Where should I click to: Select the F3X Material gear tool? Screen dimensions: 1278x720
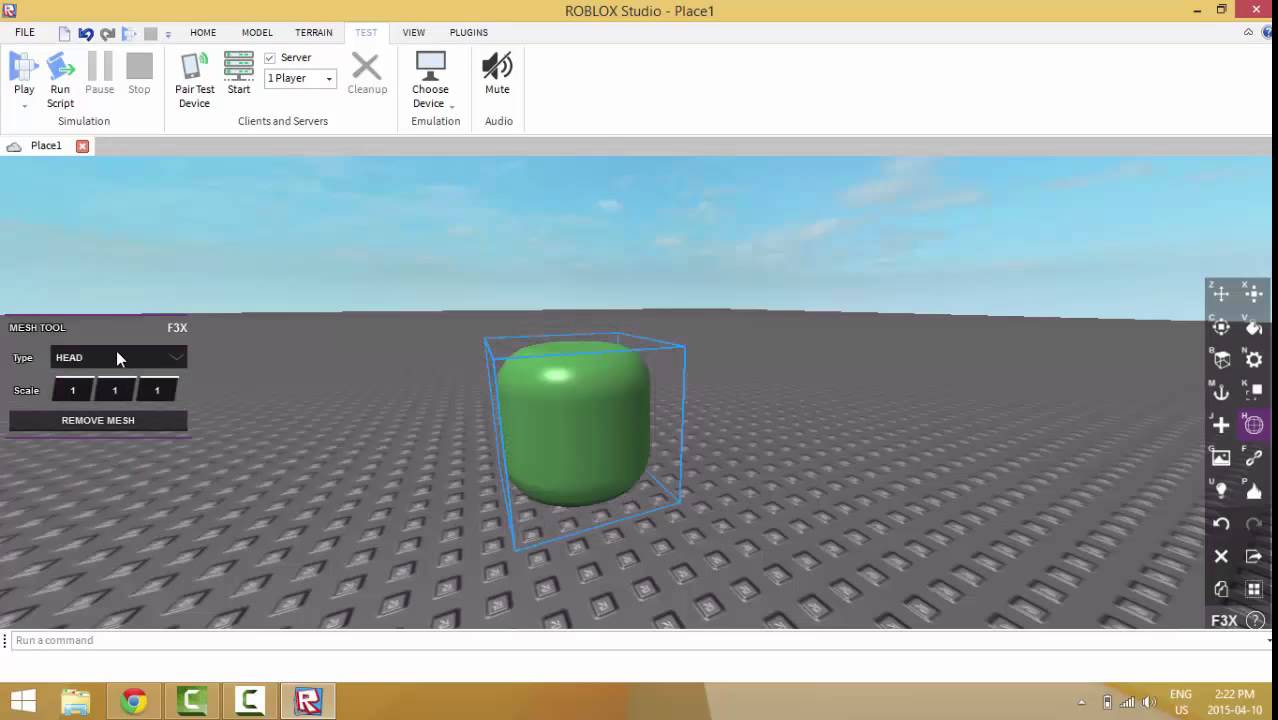pos(1254,360)
